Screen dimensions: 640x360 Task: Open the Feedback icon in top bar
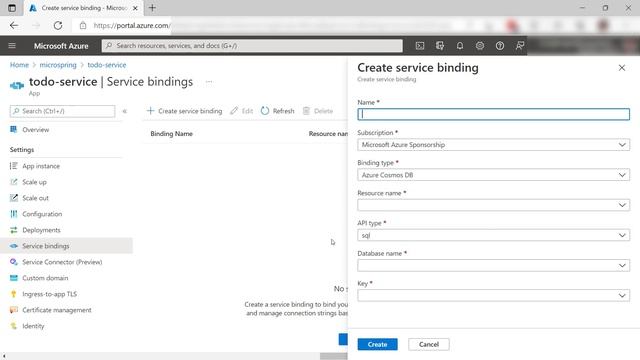point(520,46)
